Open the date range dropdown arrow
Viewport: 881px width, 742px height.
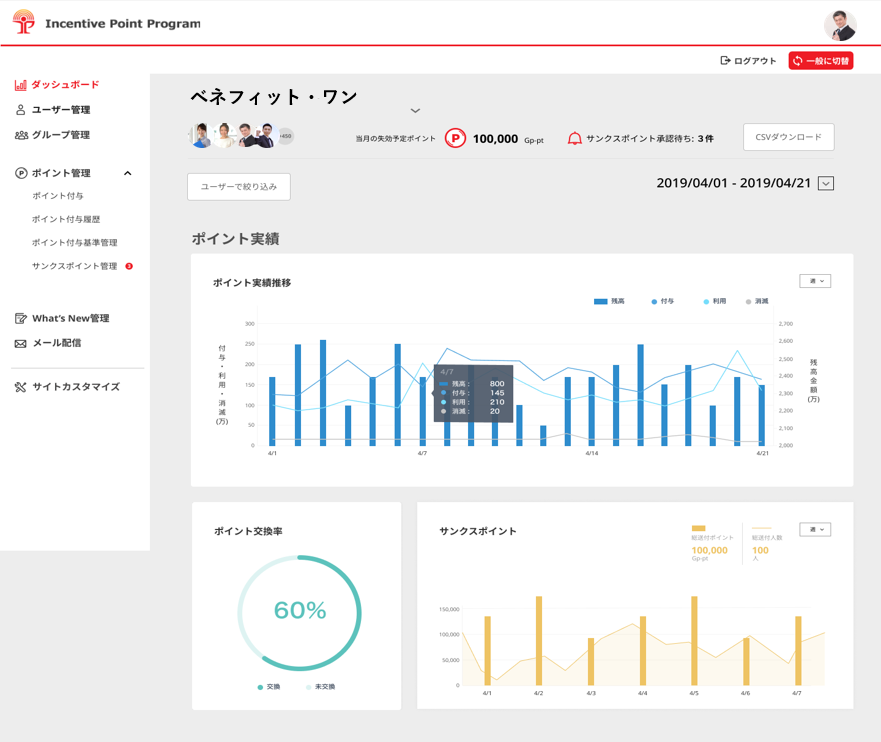[x=825, y=183]
